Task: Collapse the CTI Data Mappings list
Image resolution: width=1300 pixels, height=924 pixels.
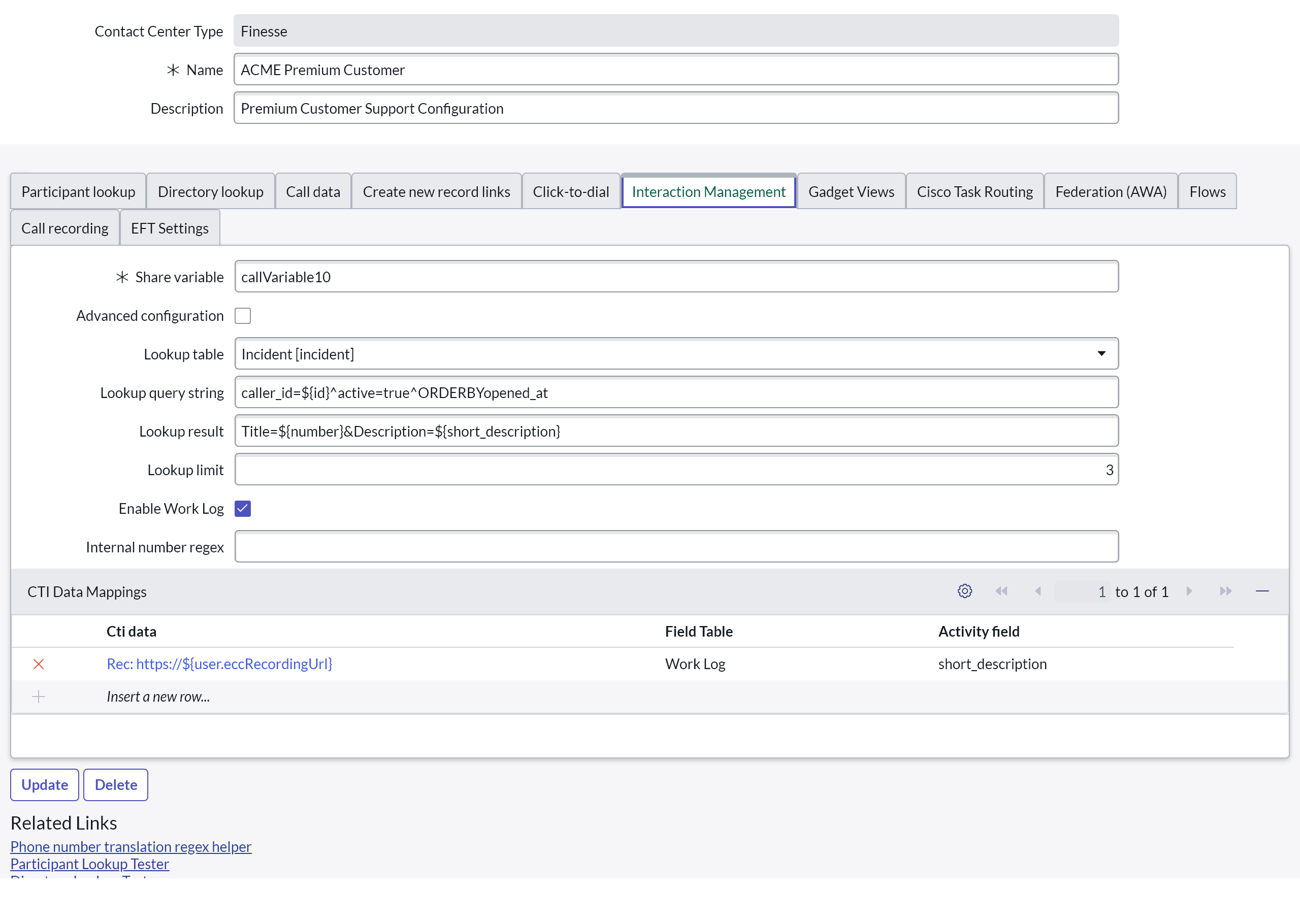Action: [x=1262, y=591]
